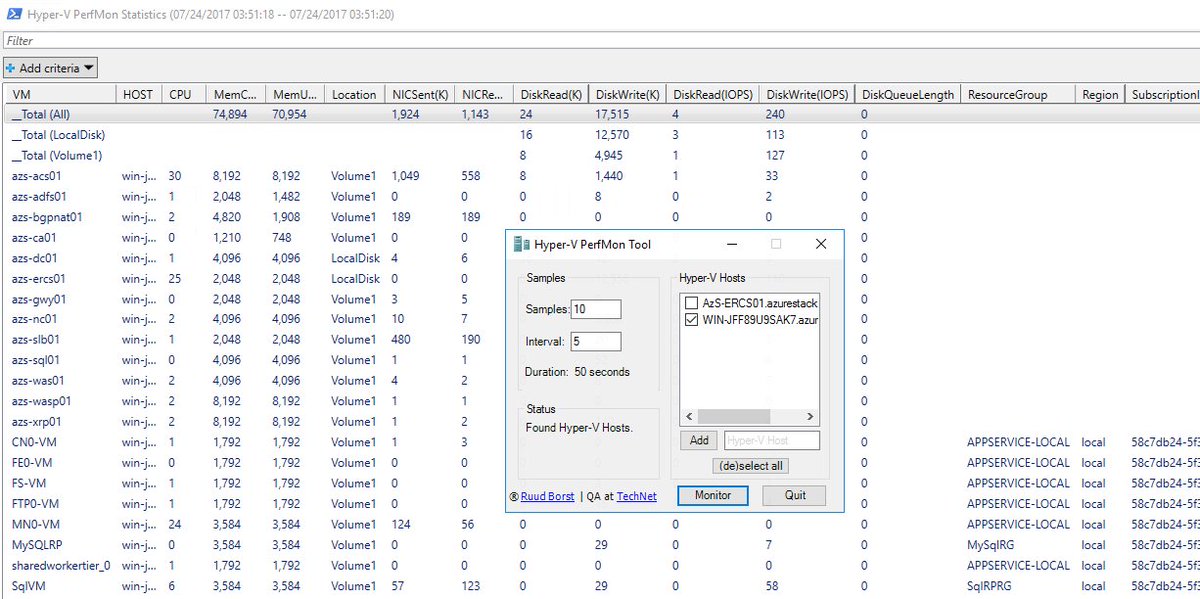1200x599 pixels.
Task: Sort by the DiskQueueLength column header
Action: coord(908,94)
